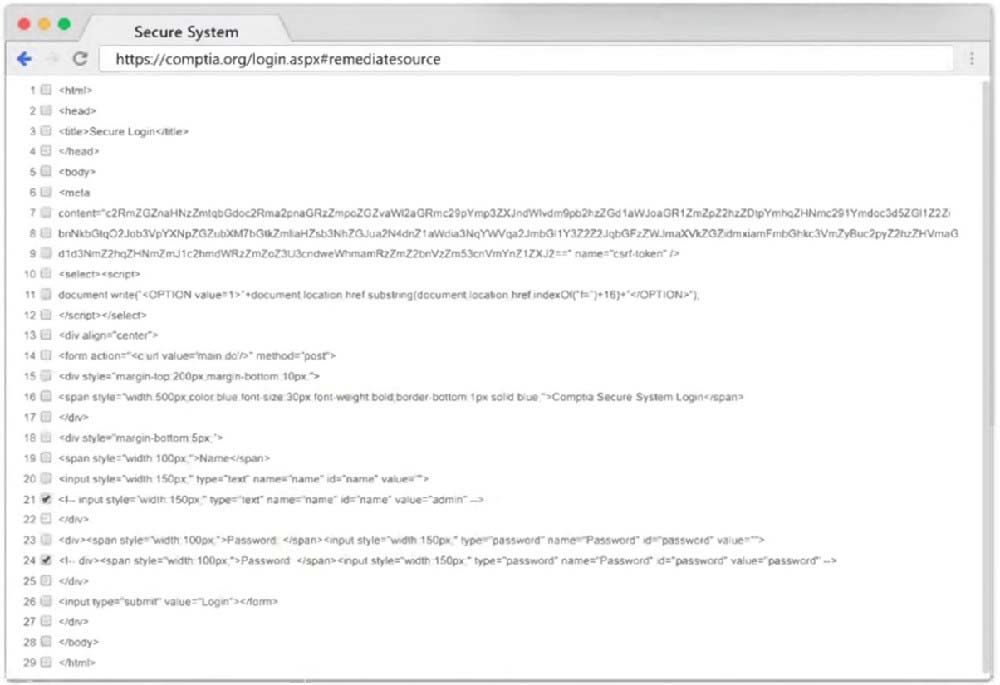Click the blue back arrow

(24, 59)
